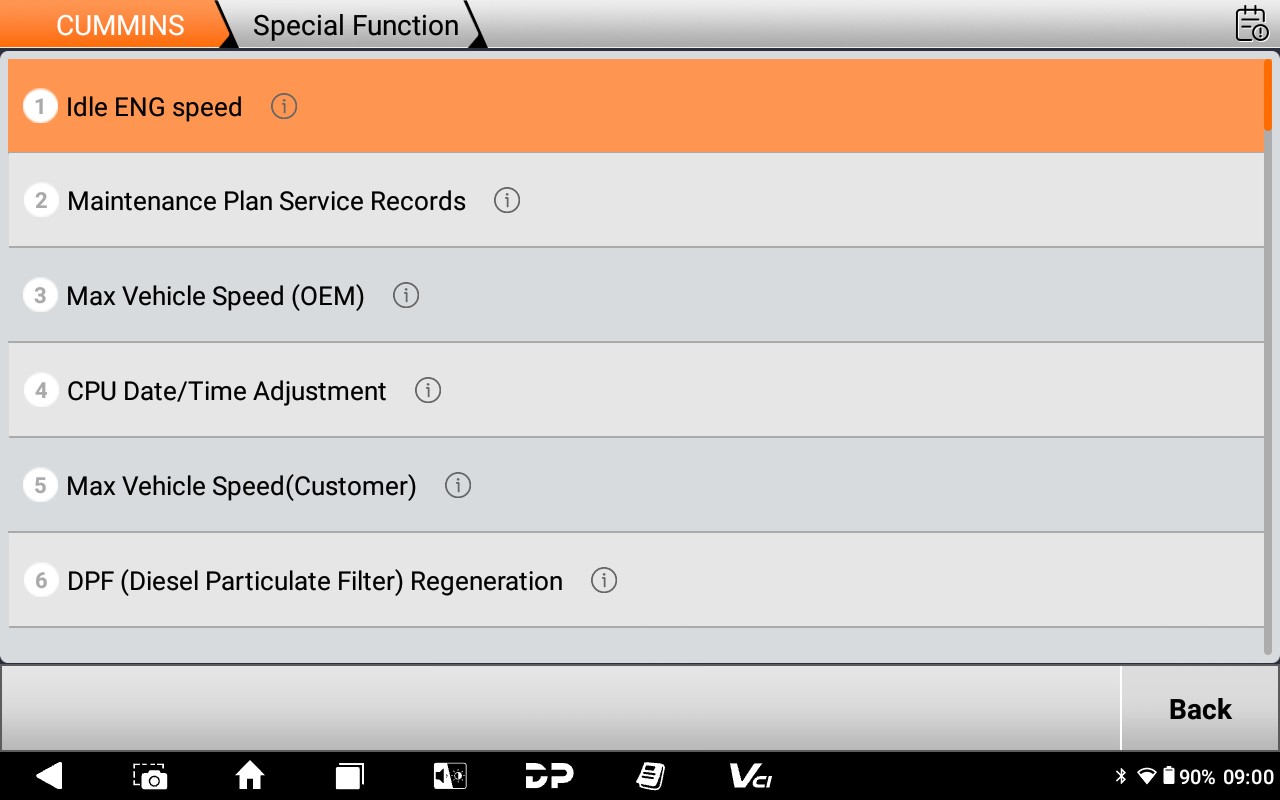Open the DP diagnostics shortcut

[x=549, y=776]
